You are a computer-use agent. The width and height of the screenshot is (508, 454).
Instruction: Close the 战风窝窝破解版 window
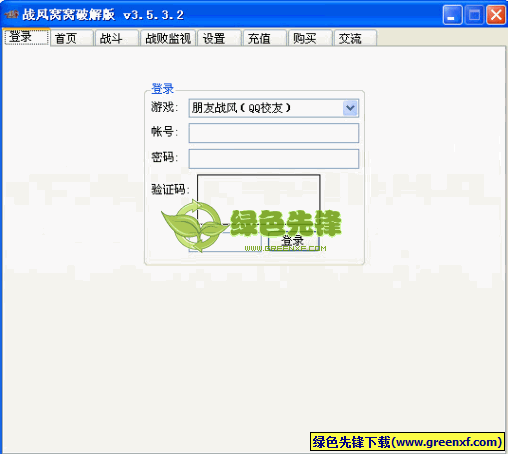pos(496,15)
